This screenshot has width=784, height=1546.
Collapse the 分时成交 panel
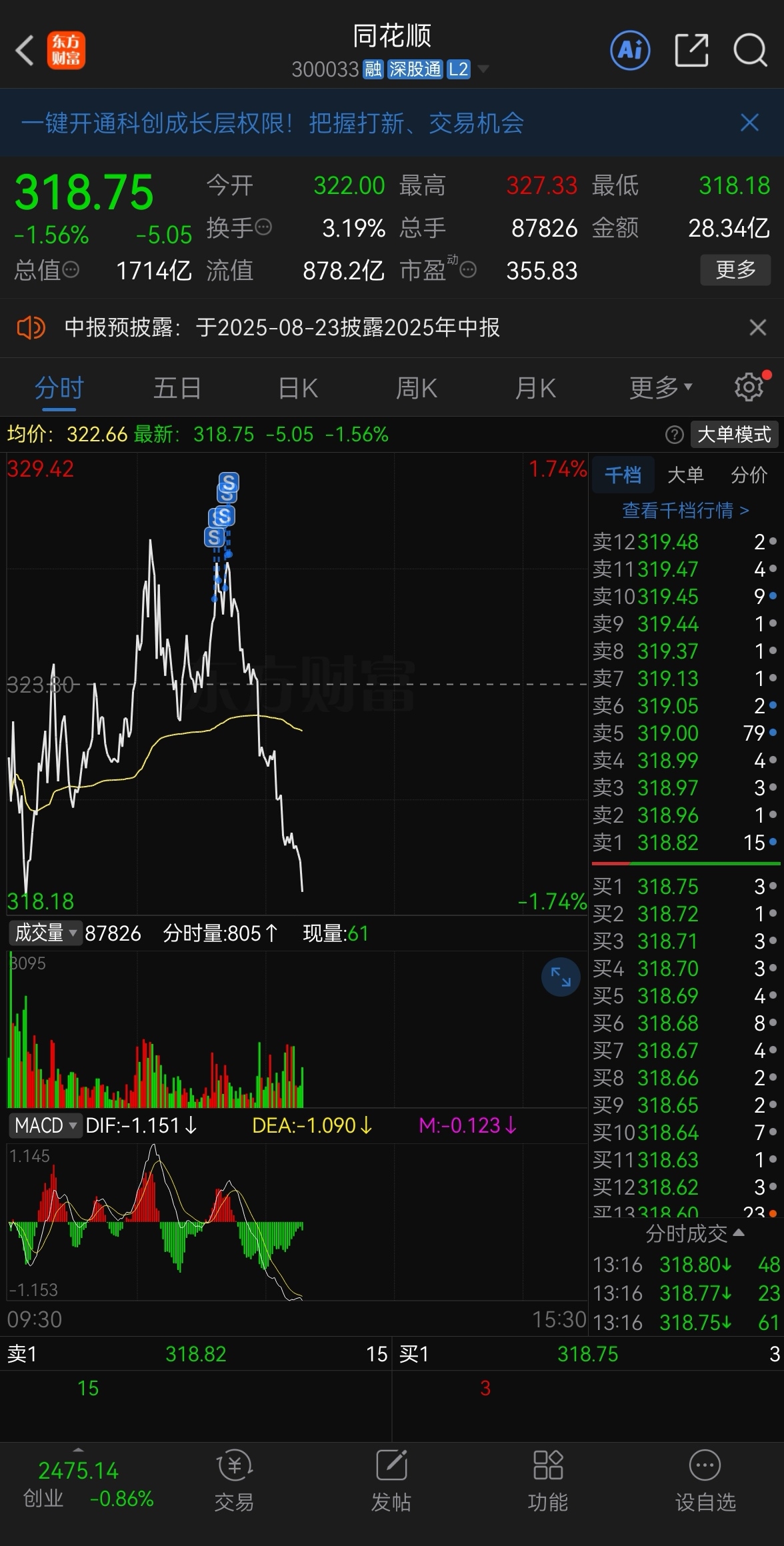(x=694, y=1234)
